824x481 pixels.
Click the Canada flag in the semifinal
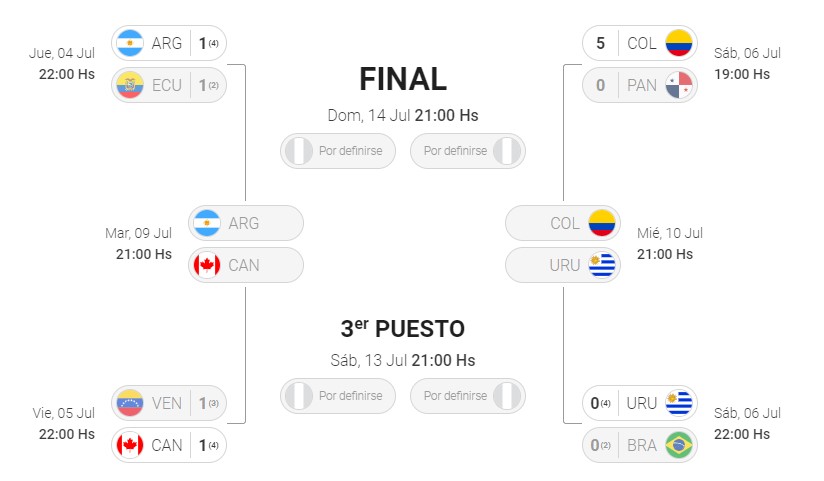207,265
